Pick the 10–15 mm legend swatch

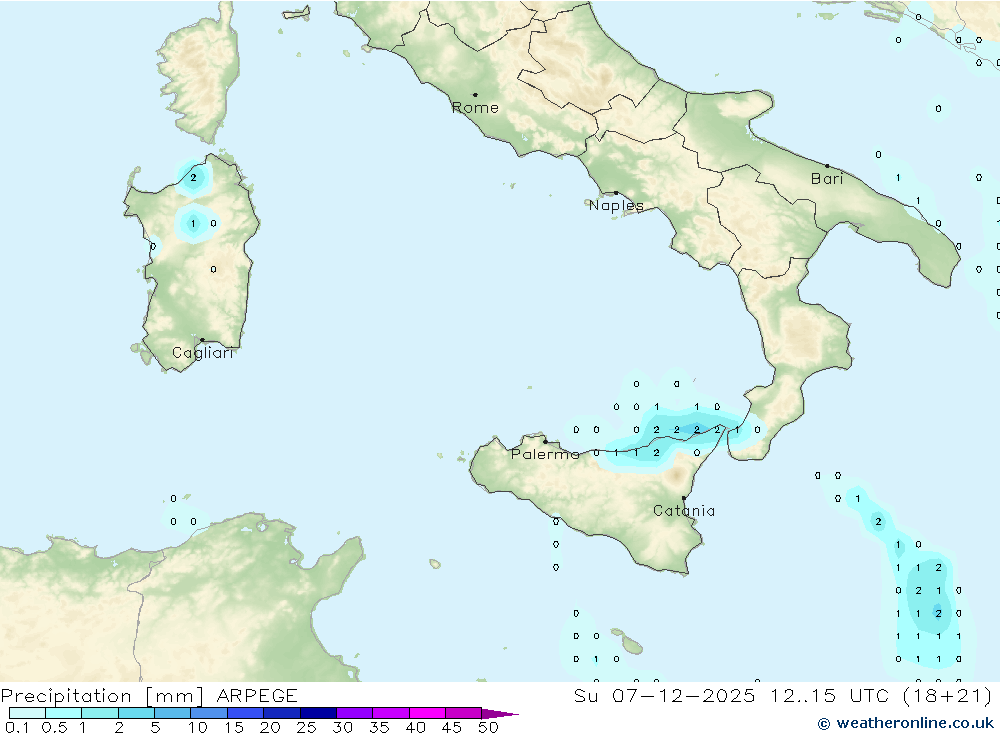coord(209,713)
